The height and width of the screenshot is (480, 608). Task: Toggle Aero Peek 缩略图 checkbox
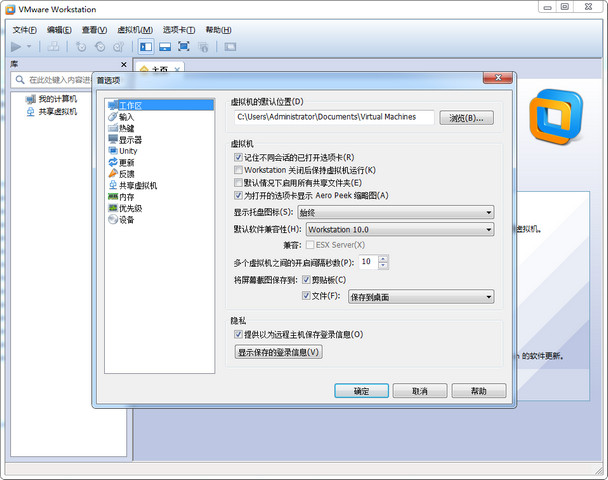[x=238, y=195]
